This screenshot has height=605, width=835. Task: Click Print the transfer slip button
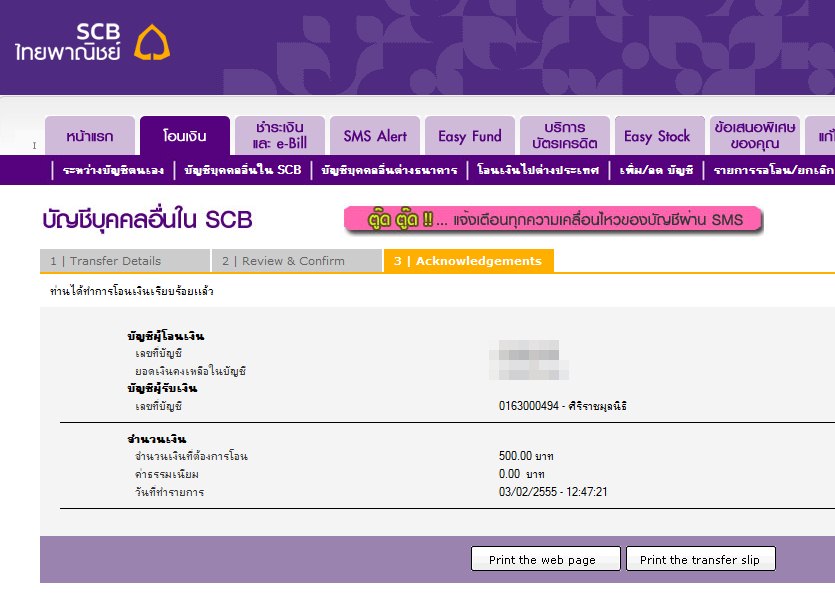coord(700,559)
